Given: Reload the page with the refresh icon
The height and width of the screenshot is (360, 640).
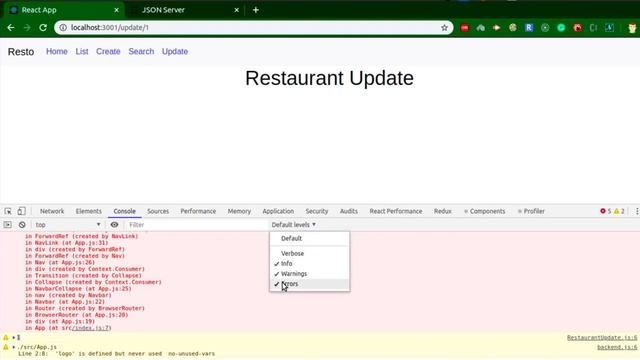Looking at the screenshot, I should pos(43,28).
